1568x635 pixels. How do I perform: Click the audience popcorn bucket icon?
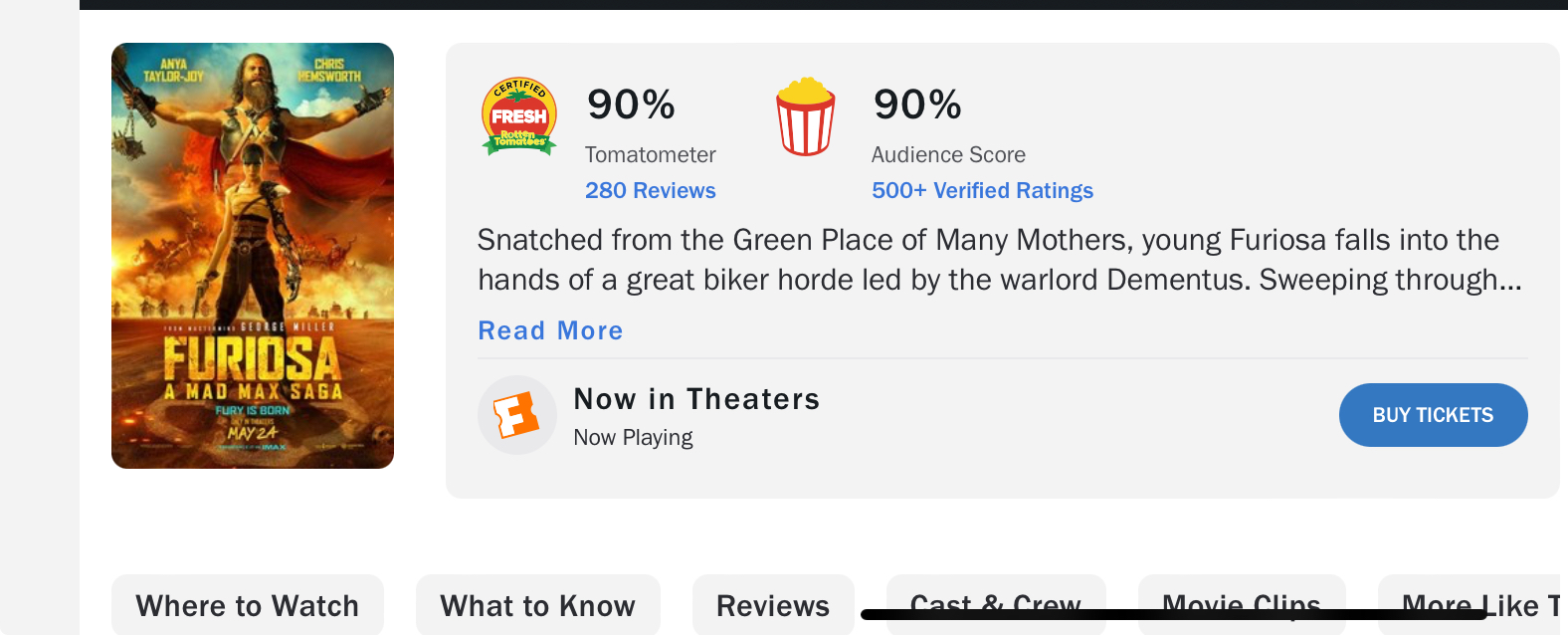tap(805, 116)
